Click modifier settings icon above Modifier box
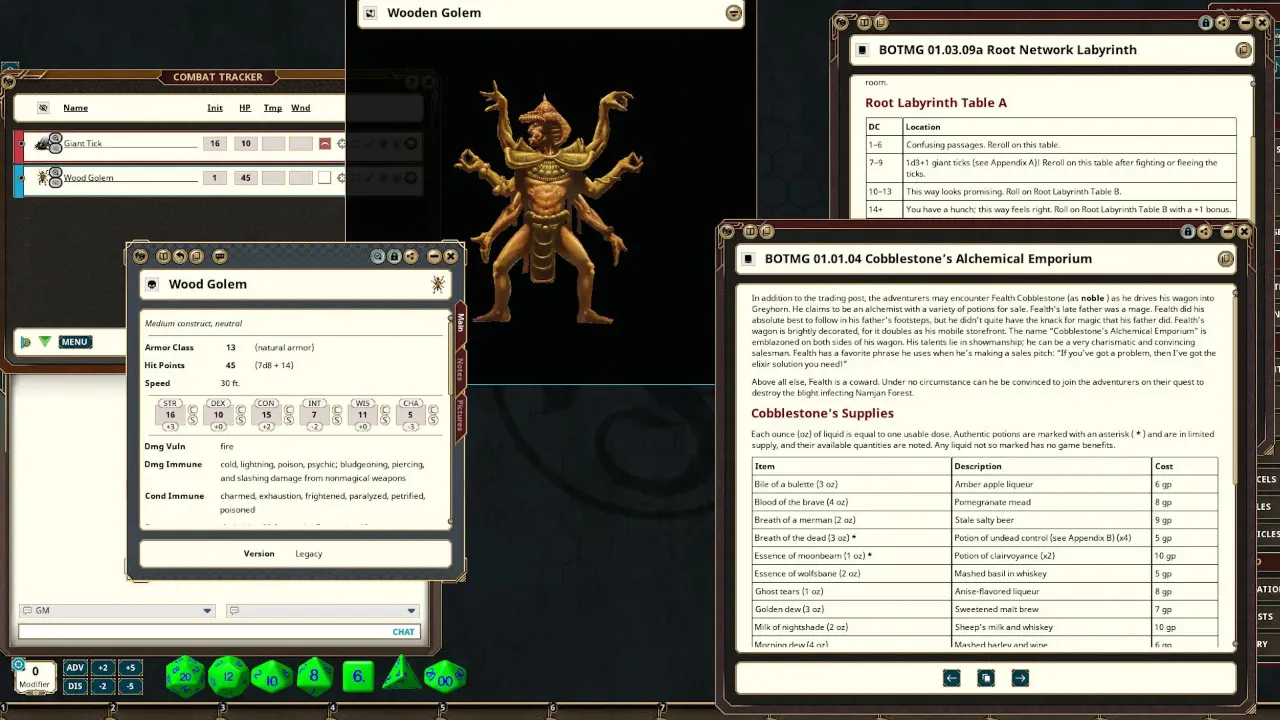1280x720 pixels. pyautogui.click(x=18, y=664)
